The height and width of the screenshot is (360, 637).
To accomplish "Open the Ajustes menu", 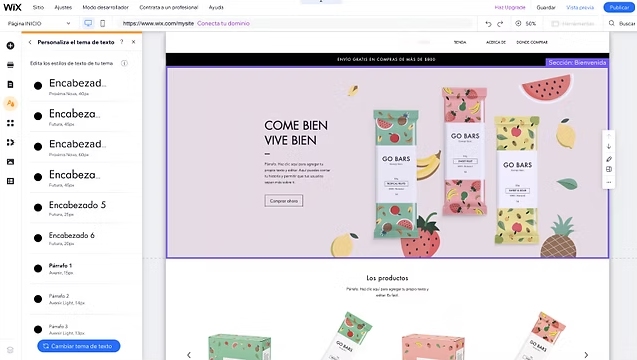I will pyautogui.click(x=63, y=7).
